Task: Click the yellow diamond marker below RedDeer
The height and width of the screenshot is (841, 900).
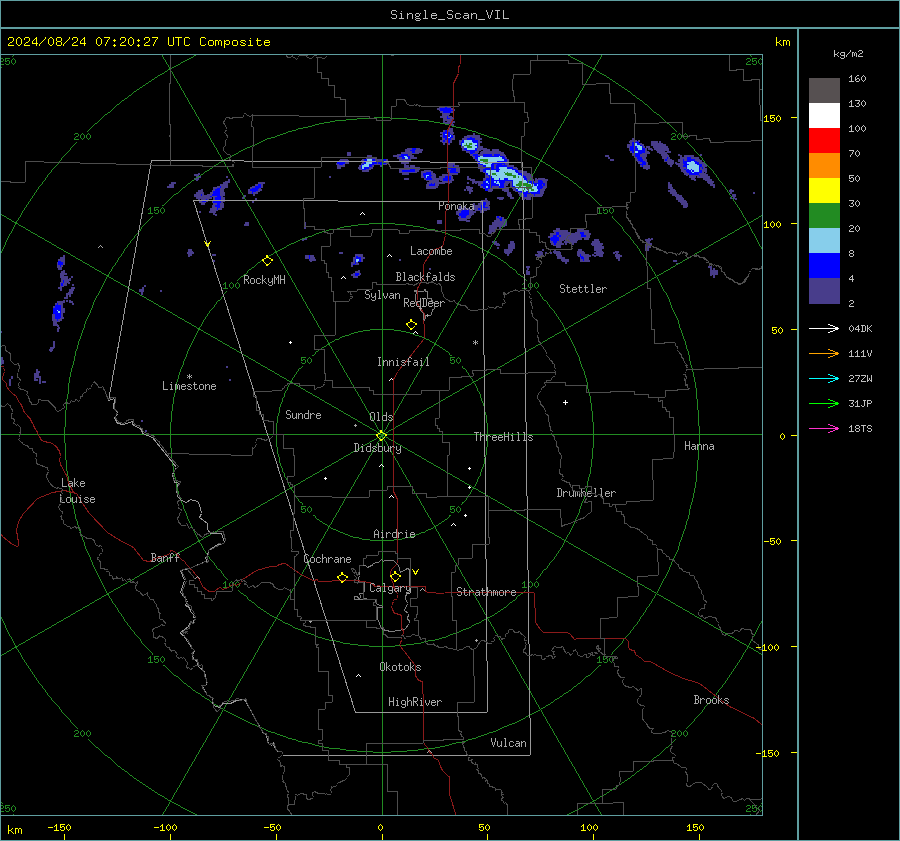Action: (x=411, y=325)
